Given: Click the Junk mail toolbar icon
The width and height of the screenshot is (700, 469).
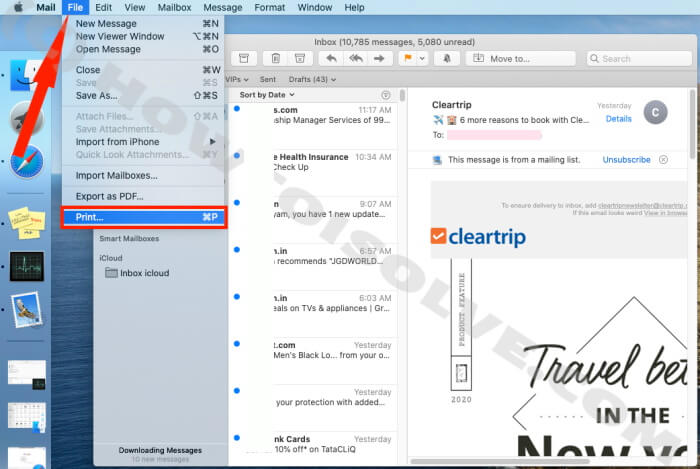Looking at the screenshot, I should (300, 58).
